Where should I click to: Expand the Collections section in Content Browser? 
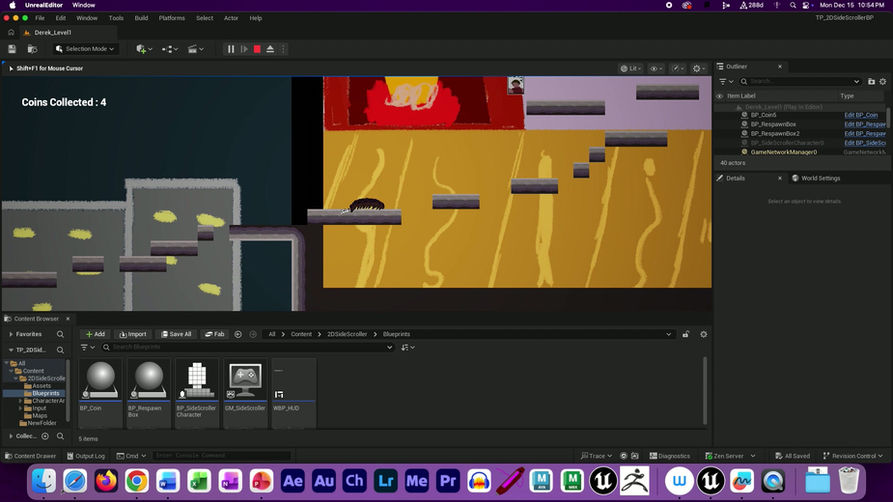click(x=10, y=436)
